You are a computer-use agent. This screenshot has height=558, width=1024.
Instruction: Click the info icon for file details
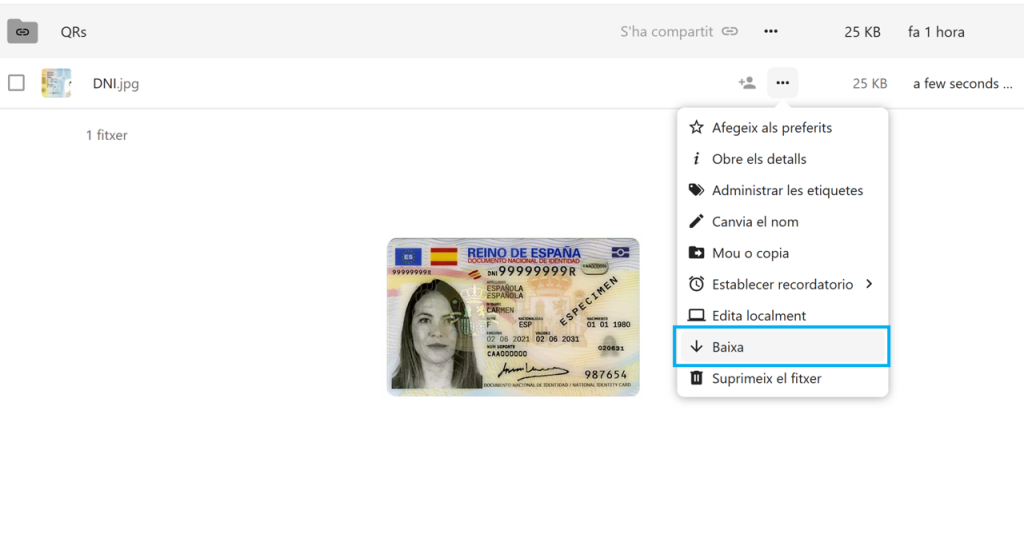coord(696,159)
